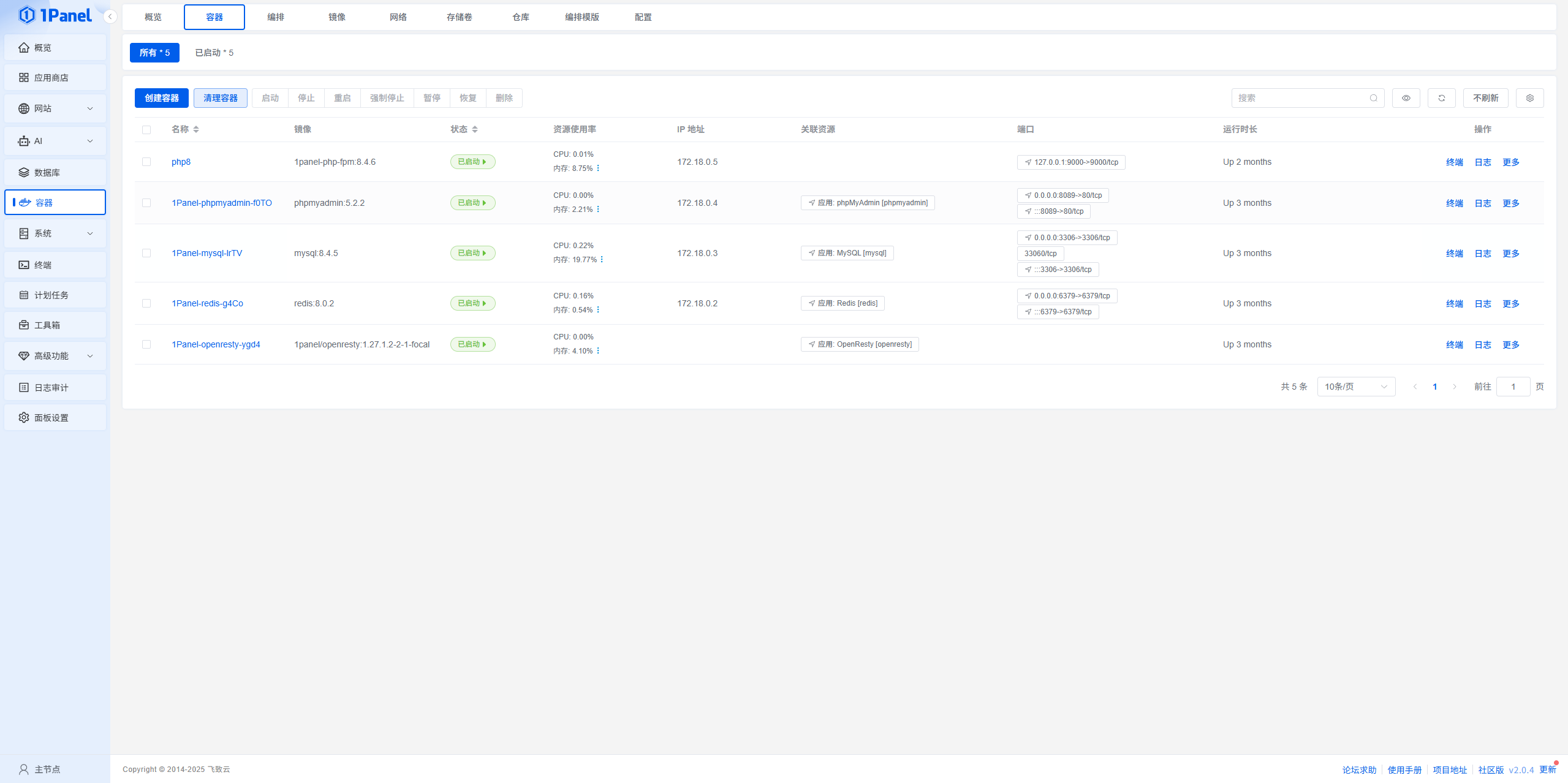Open the 10条/页 page size dropdown
This screenshot has height=783, width=1568.
coord(1355,387)
